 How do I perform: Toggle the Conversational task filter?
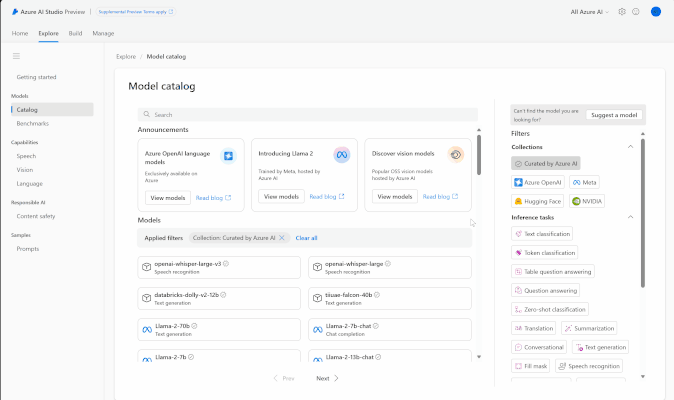(539, 347)
